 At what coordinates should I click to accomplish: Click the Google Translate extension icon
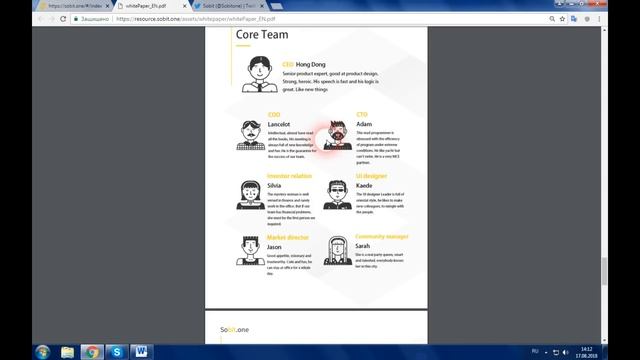pyautogui.click(x=574, y=19)
